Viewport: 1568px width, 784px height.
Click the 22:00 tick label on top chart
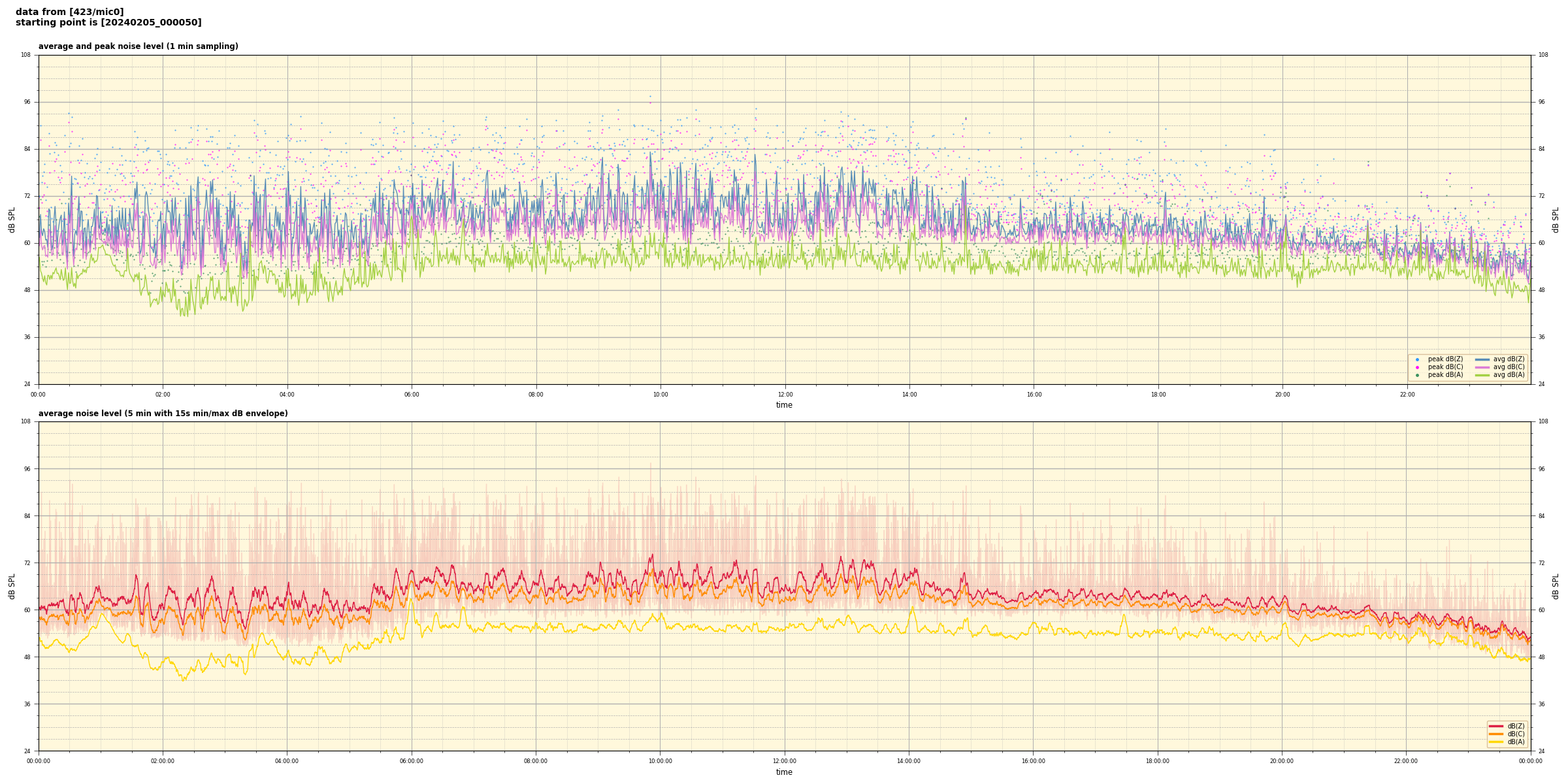point(1407,395)
